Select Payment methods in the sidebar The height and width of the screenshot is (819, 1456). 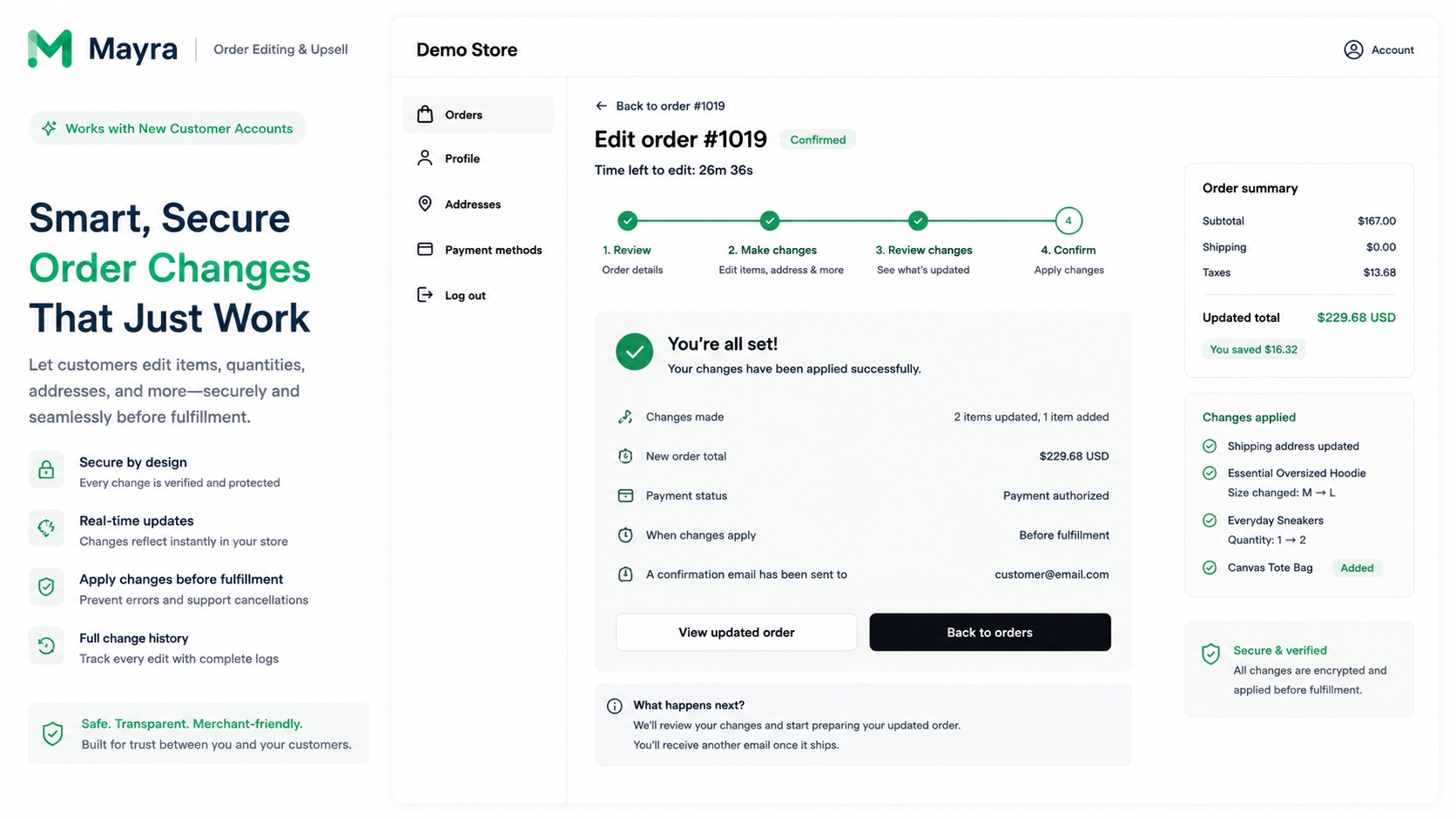pos(478,250)
